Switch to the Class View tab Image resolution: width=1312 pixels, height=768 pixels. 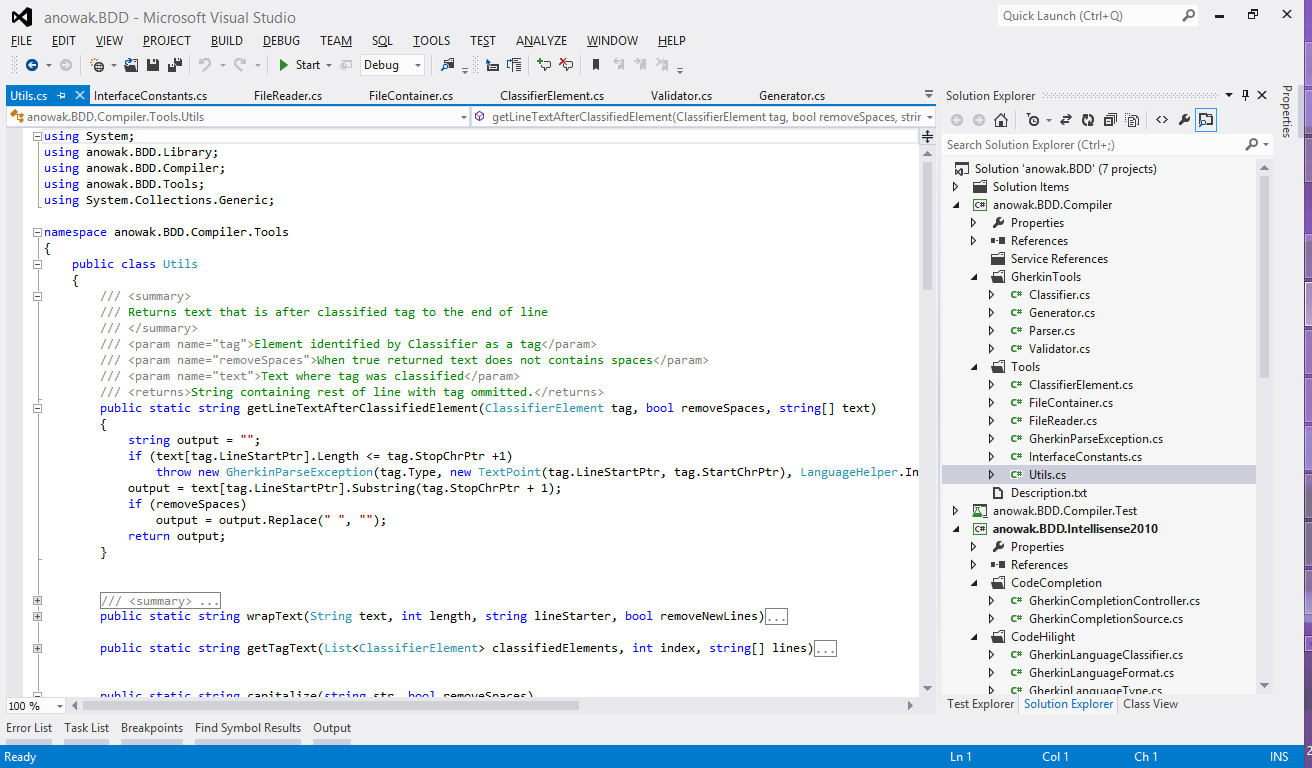tap(1150, 704)
